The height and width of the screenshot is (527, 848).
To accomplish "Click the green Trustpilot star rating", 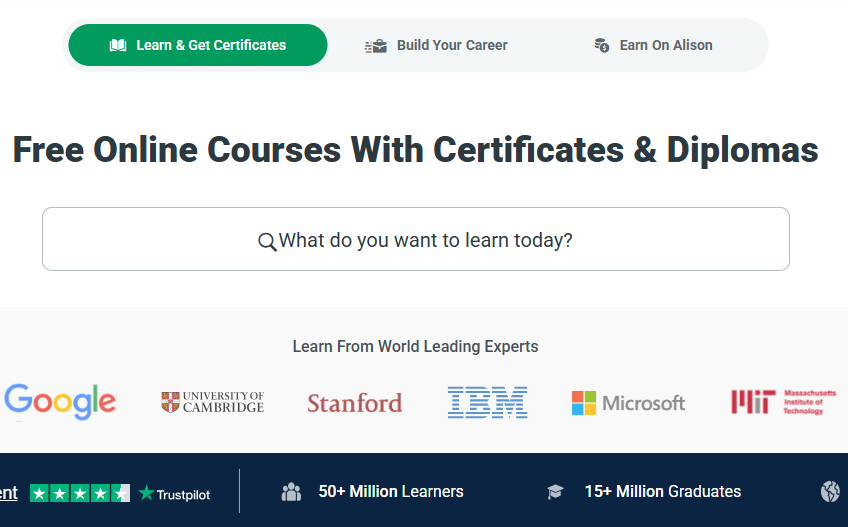I will tap(80, 492).
